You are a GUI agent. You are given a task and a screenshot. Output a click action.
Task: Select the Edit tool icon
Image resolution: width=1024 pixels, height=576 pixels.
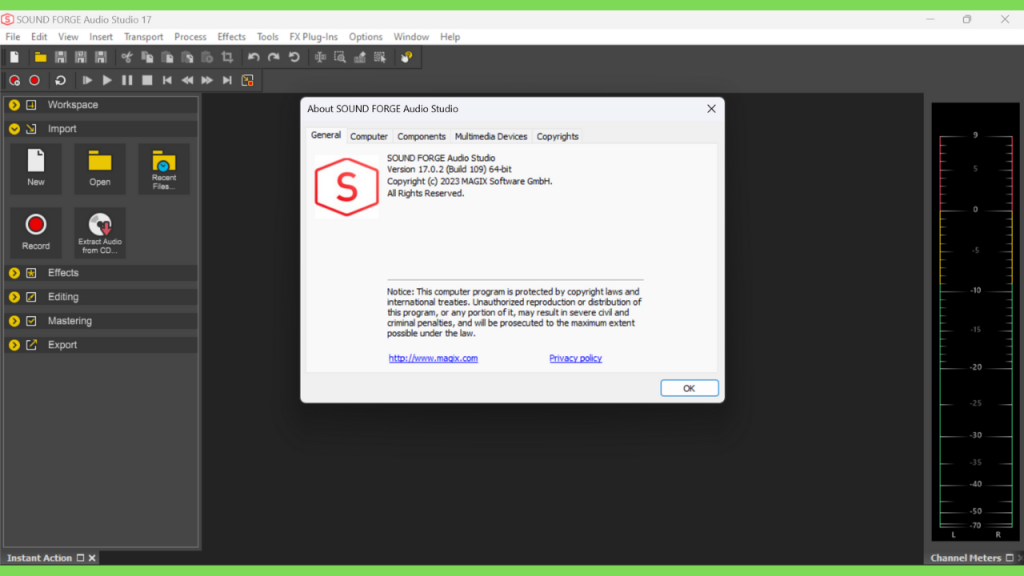pos(320,57)
